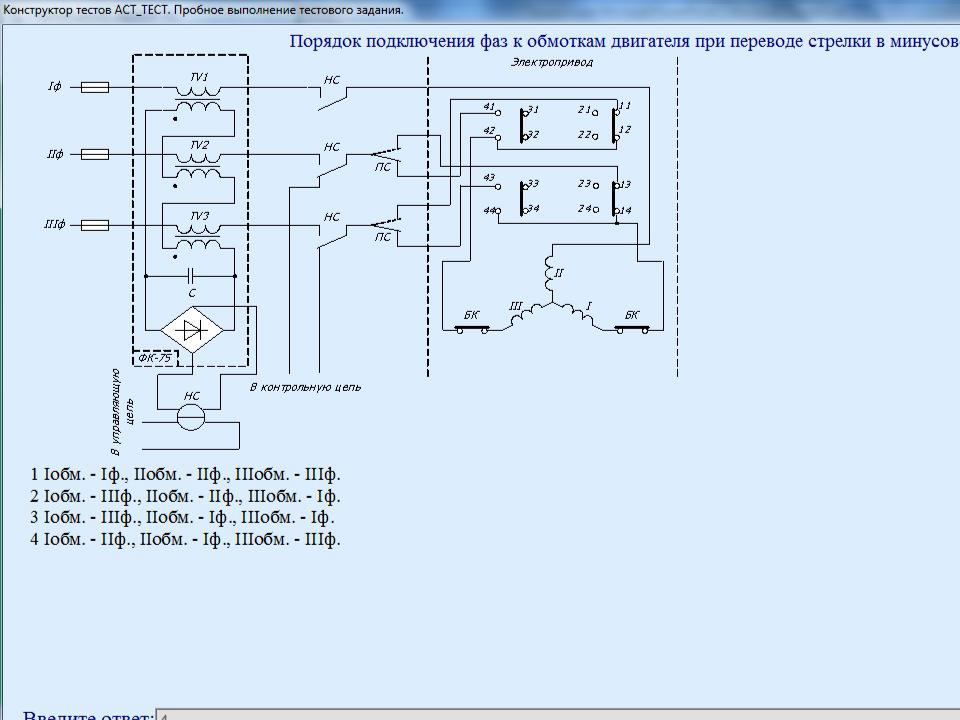960x720 pixels.
Task: Click the capacitor label С
Action: point(192,293)
